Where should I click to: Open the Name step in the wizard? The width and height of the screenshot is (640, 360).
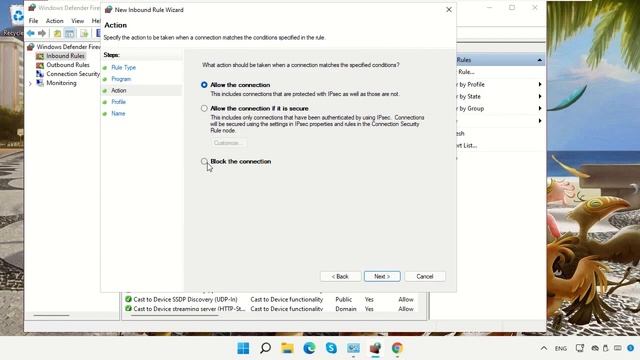118,113
